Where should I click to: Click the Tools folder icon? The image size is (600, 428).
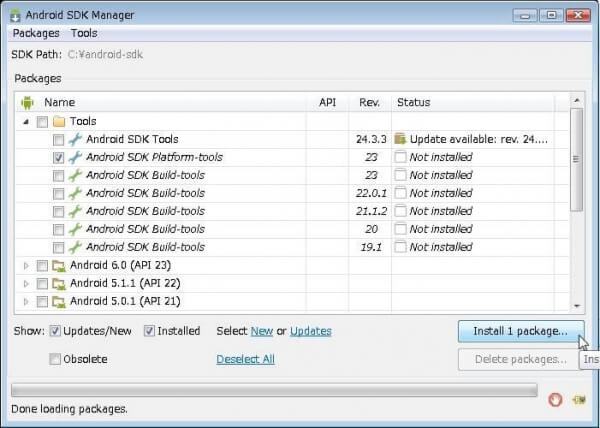click(x=59, y=122)
